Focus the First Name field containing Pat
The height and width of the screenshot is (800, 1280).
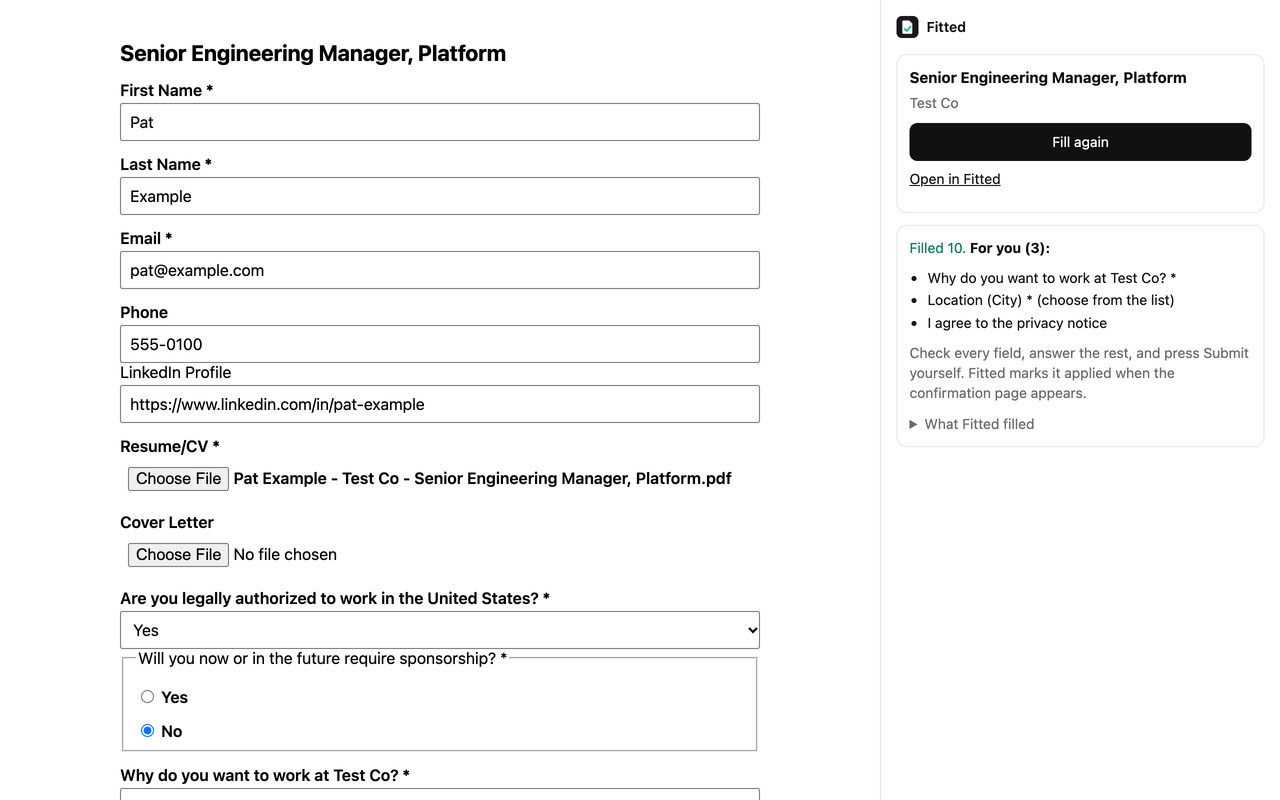click(440, 122)
